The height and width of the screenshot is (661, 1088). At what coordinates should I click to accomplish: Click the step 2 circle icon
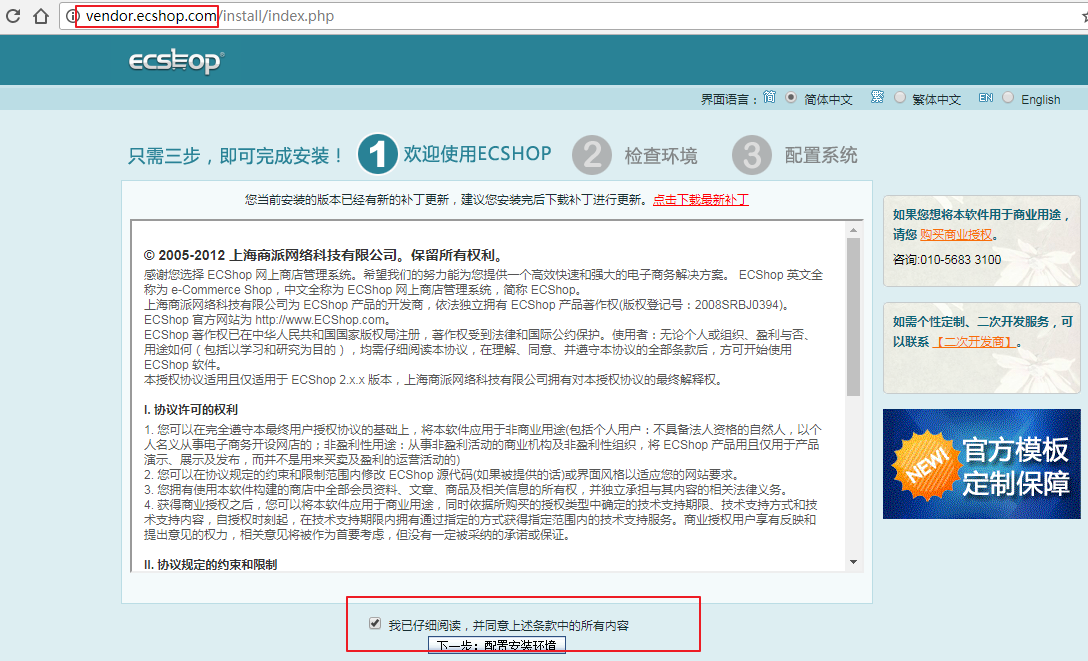pyautogui.click(x=591, y=155)
